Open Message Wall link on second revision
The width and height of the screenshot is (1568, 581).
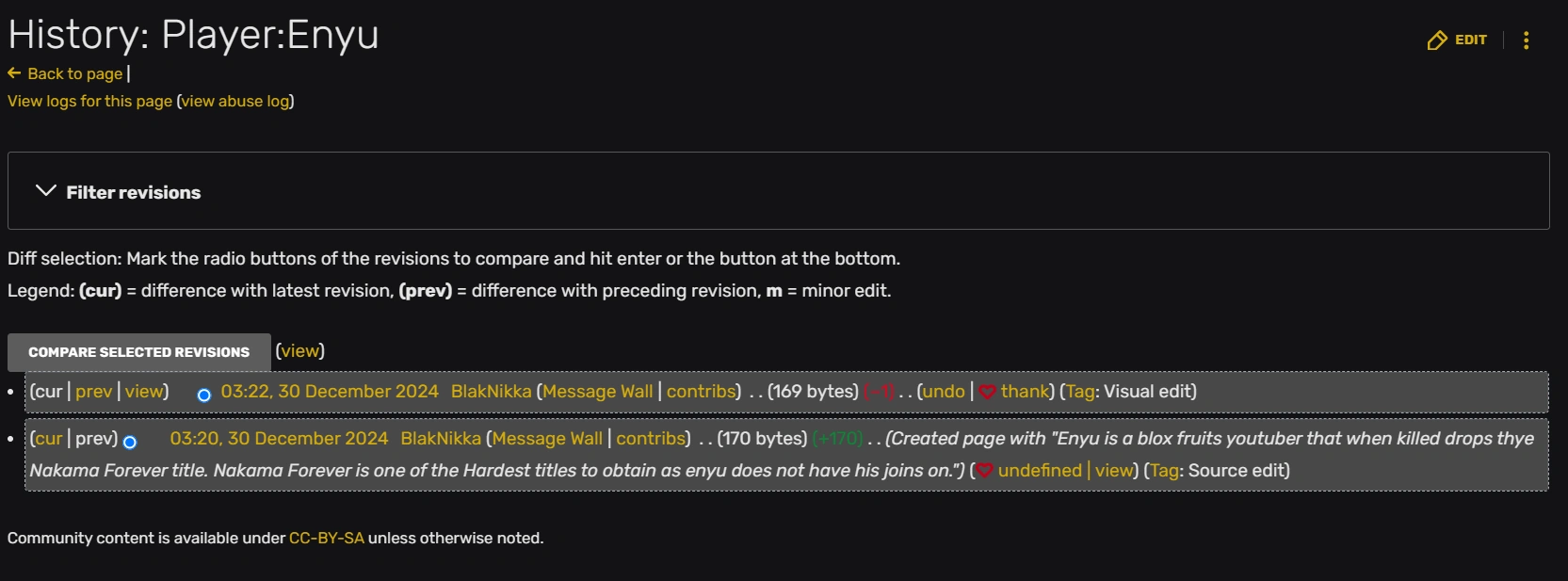point(547,439)
